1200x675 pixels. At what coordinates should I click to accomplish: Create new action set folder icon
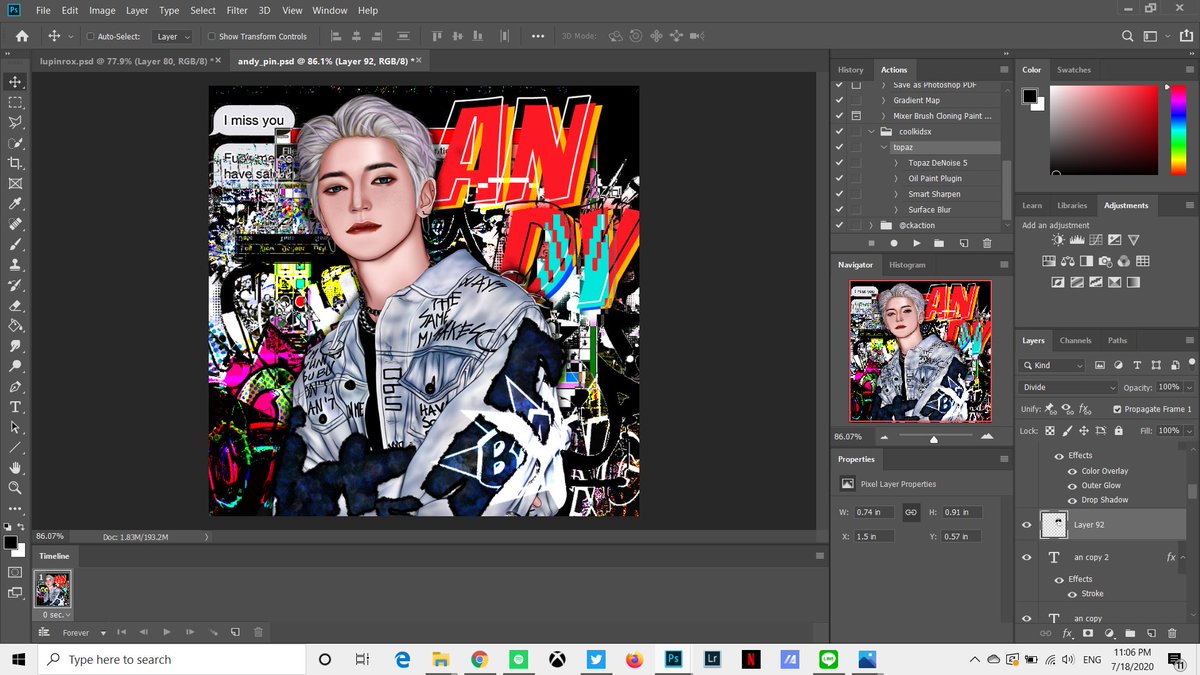click(939, 243)
